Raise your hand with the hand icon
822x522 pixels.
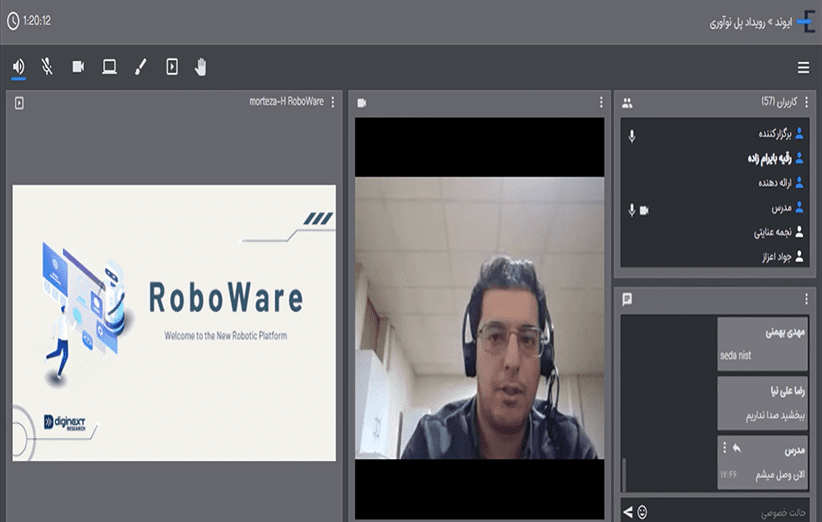(201, 67)
